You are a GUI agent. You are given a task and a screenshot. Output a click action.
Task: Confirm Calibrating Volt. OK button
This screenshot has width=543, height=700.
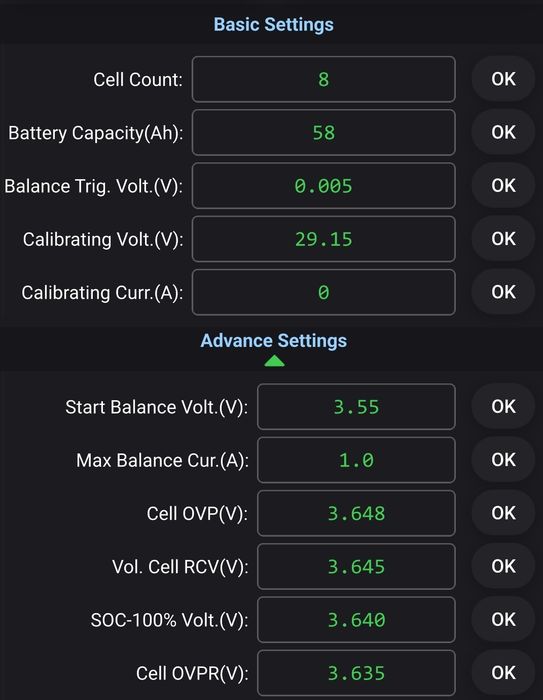[503, 238]
